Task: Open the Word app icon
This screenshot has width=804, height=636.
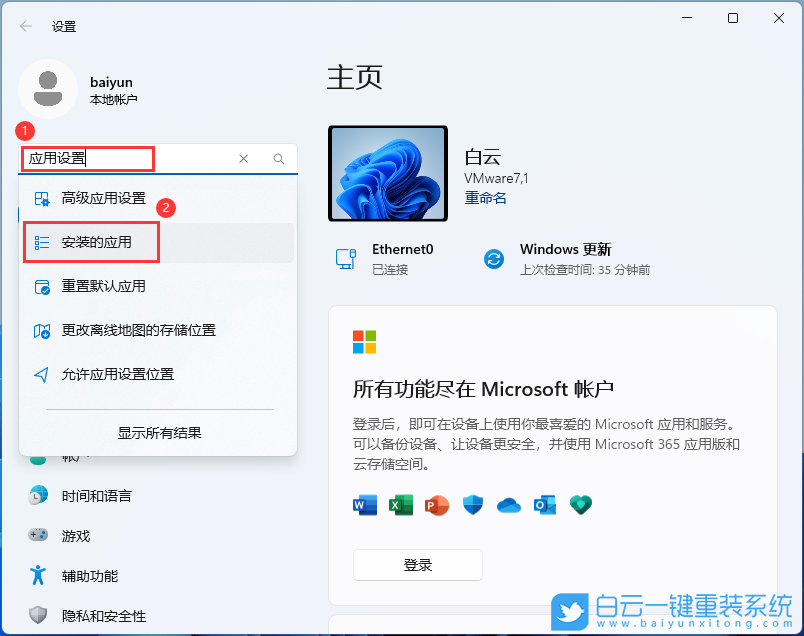Action: [365, 505]
